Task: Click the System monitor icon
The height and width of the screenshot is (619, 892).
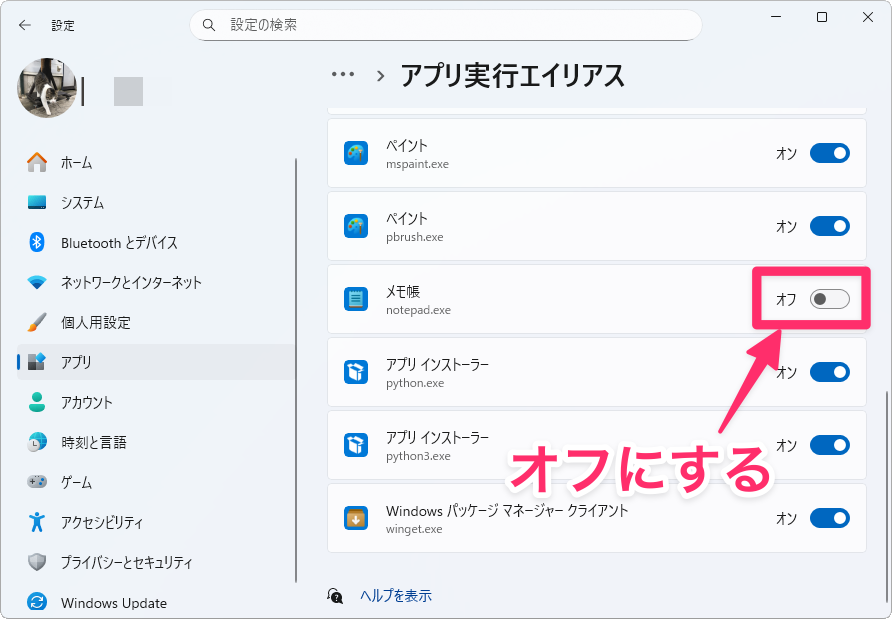Action: [x=37, y=203]
